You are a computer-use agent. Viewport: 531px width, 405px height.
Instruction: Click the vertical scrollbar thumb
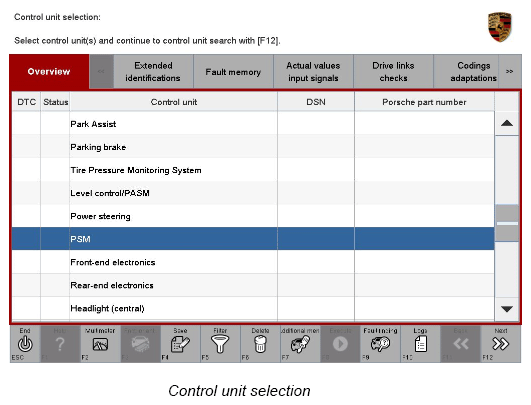point(507,223)
